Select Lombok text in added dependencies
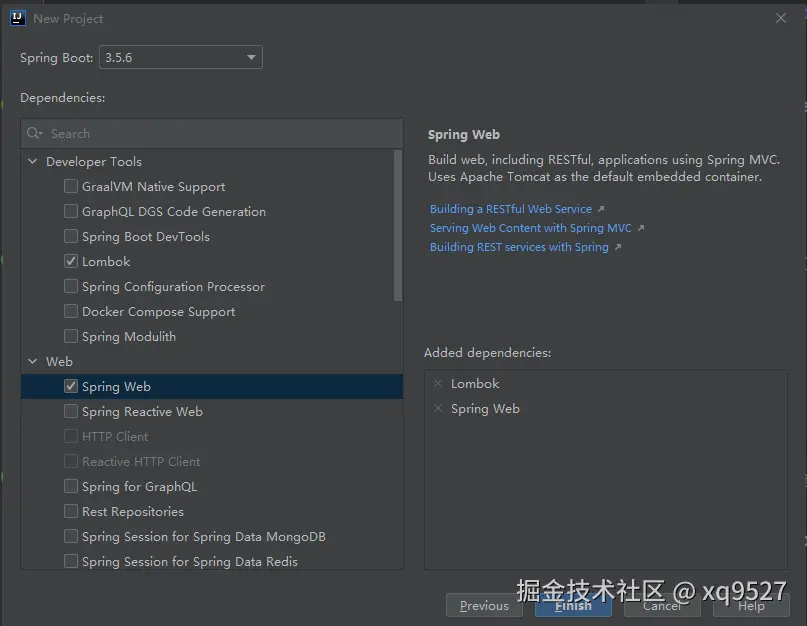The width and height of the screenshot is (807, 626). pyautogui.click(x=475, y=384)
